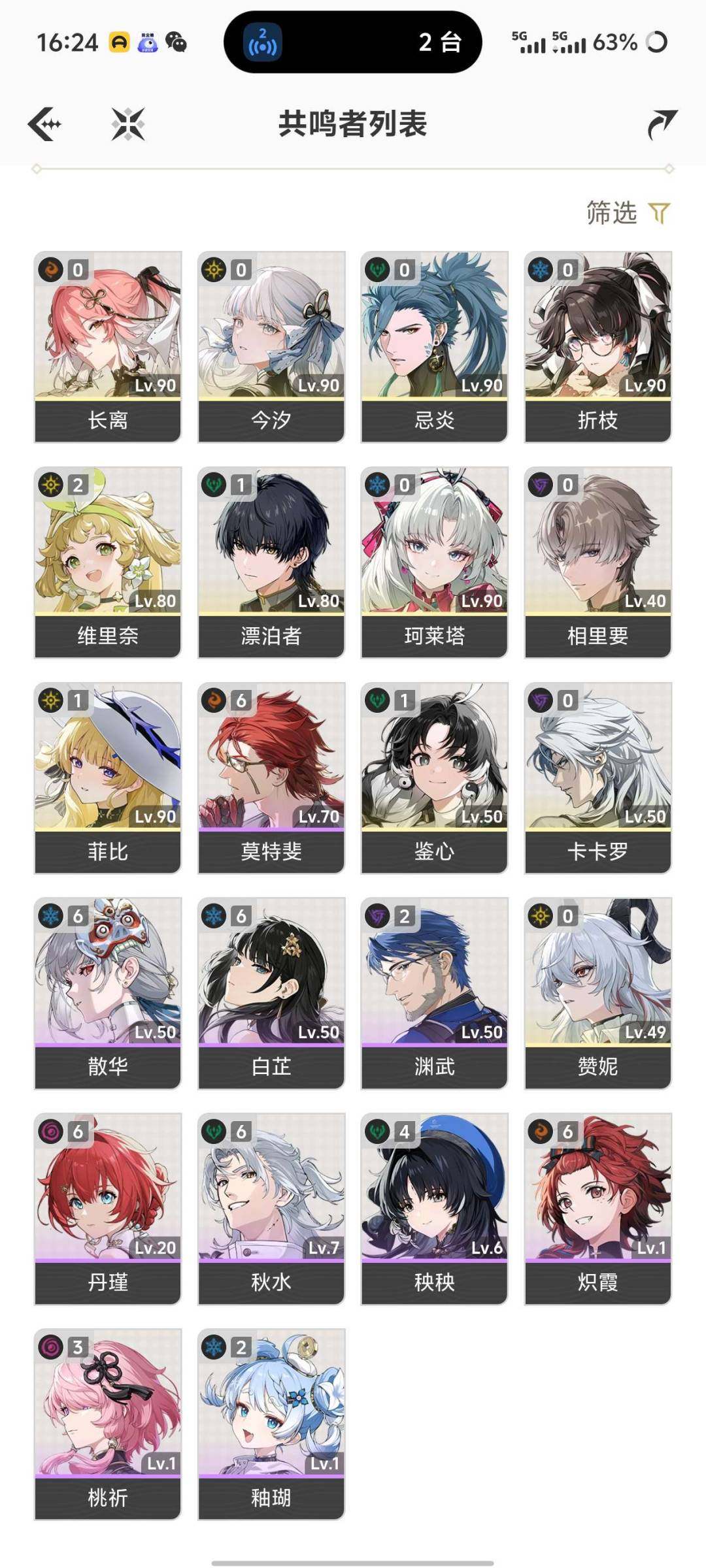706x1568 pixels.
Task: Open the casting pill showing 2 台
Action: (353, 42)
